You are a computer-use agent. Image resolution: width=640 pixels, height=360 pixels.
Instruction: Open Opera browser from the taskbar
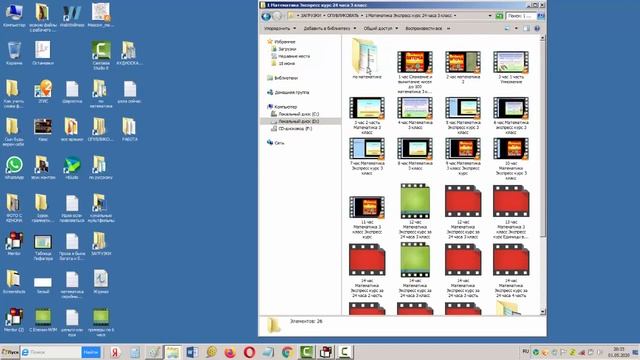[x=249, y=352]
